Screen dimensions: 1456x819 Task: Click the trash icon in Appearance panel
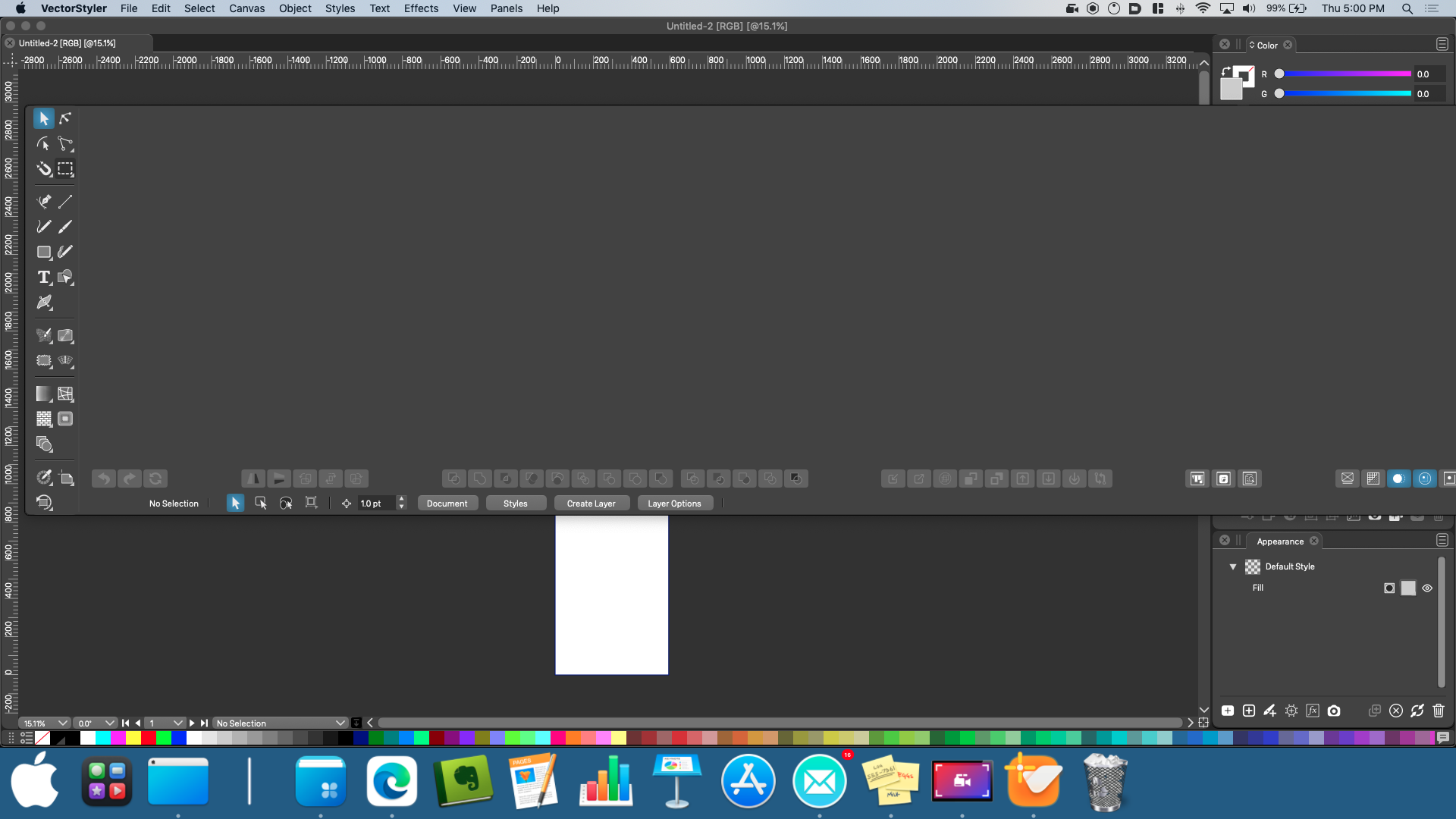[1438, 711]
